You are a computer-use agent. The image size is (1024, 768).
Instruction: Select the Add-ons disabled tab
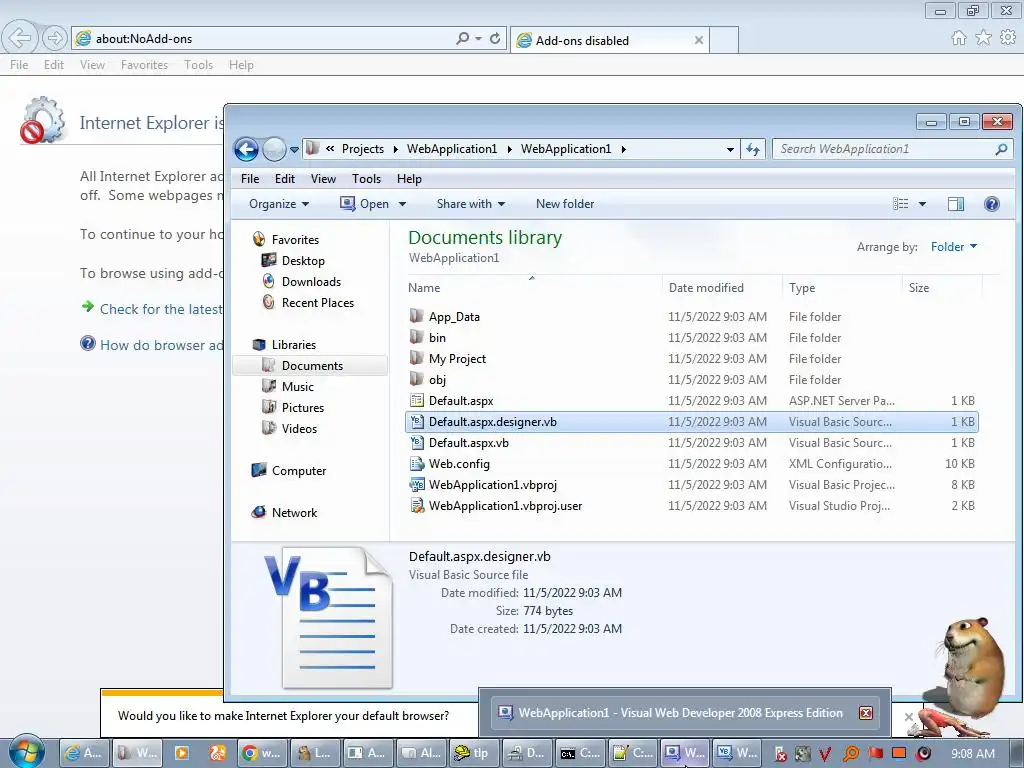[610, 40]
